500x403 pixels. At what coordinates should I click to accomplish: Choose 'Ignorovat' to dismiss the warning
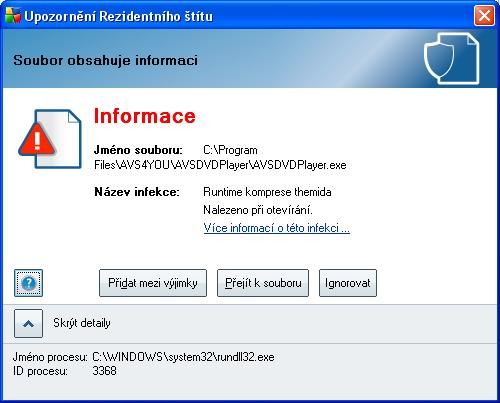[348, 283]
